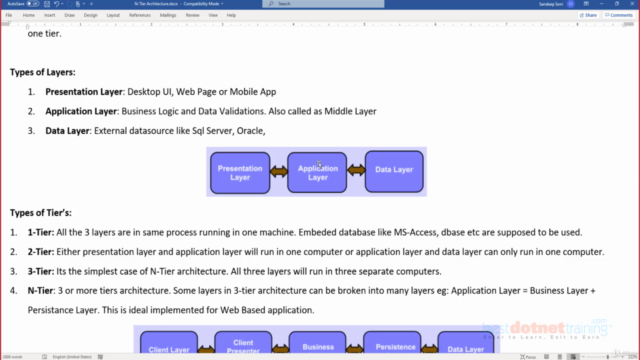Viewport: 640px width, 360px height.
Task: Select the Presentation Layer diagram box
Action: pyautogui.click(x=240, y=173)
